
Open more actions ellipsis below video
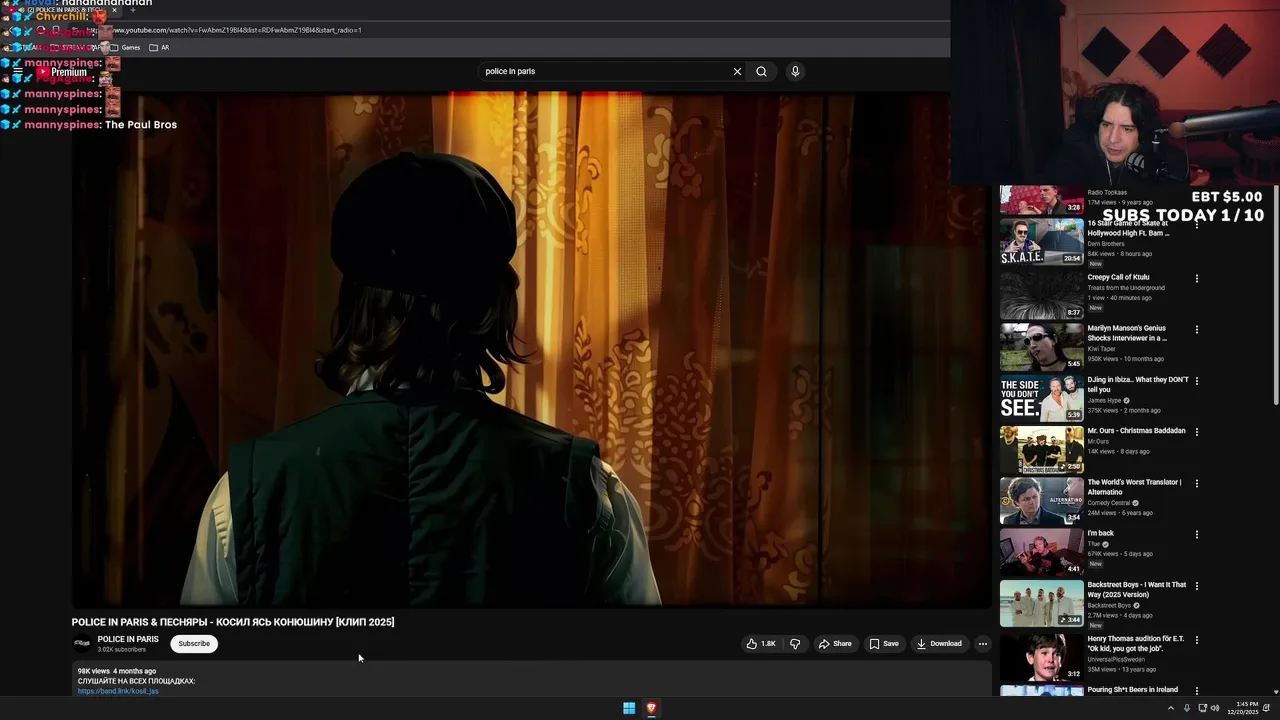(983, 644)
